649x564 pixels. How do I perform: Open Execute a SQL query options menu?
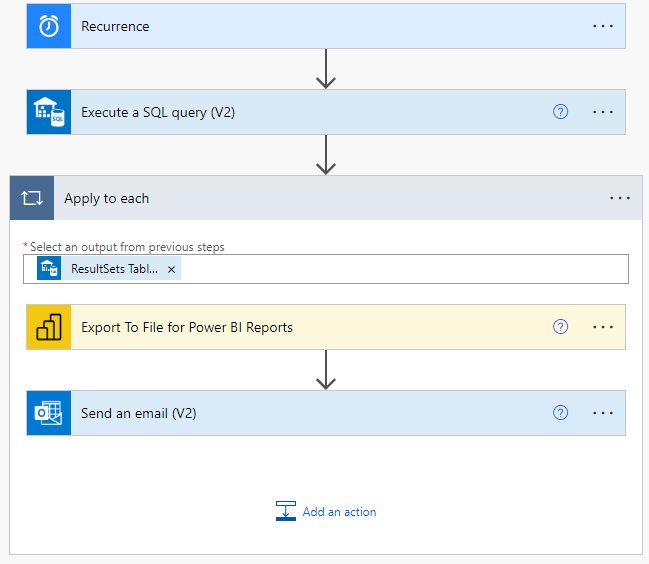603,112
